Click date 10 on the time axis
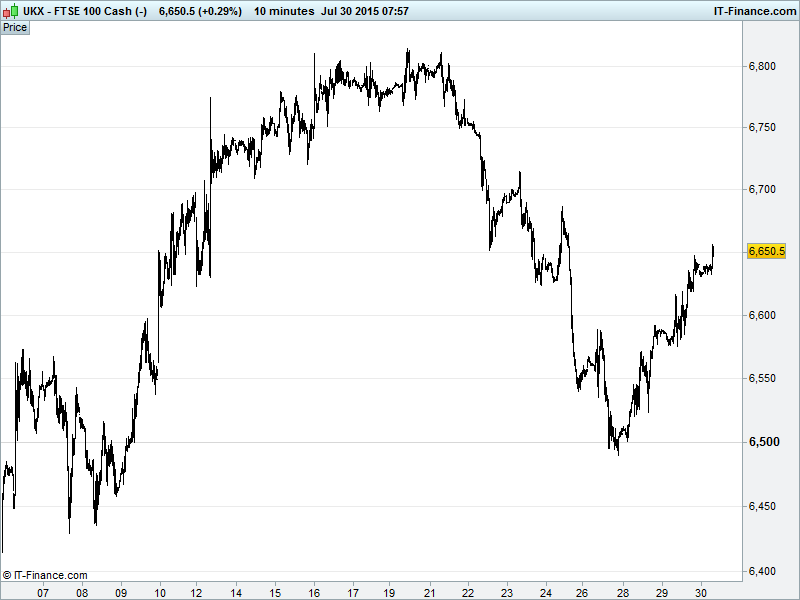The width and height of the screenshot is (800, 600). (159, 592)
